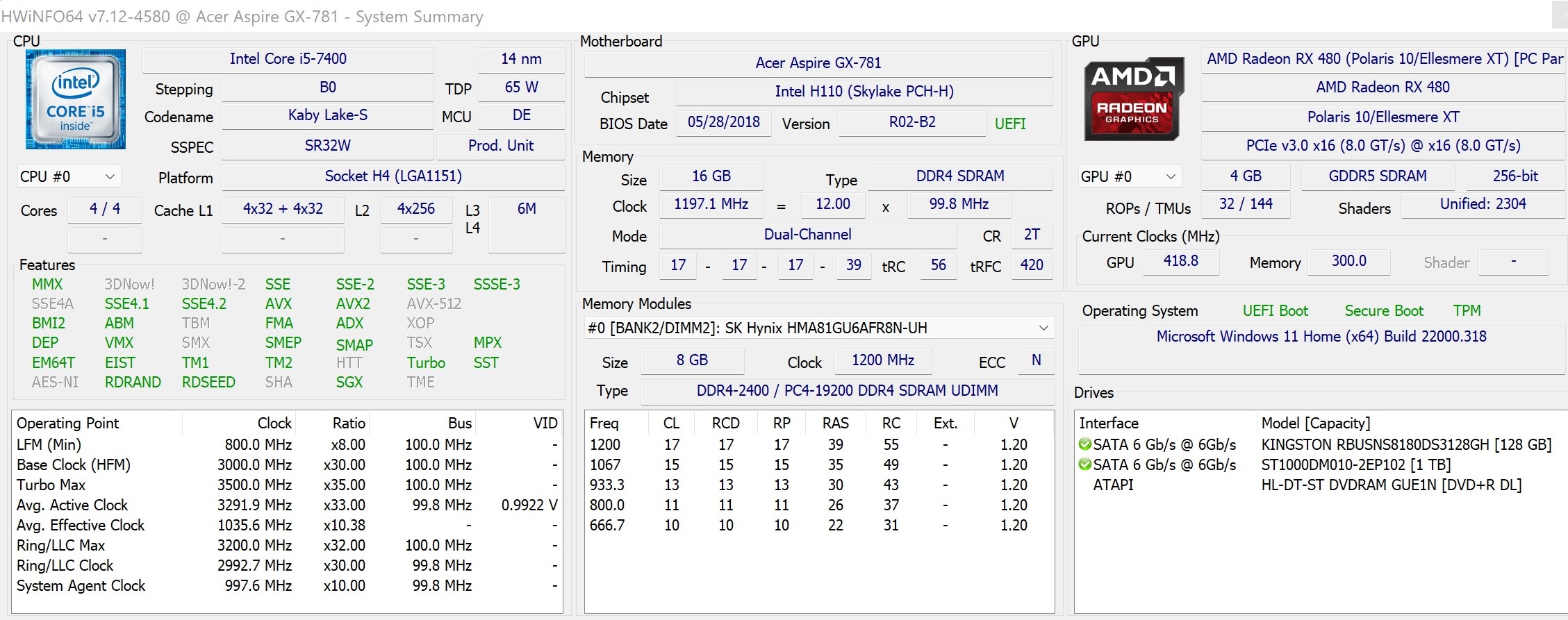1568x620 pixels.
Task: Open the GPU #0 selector dropdown
Action: click(1129, 176)
